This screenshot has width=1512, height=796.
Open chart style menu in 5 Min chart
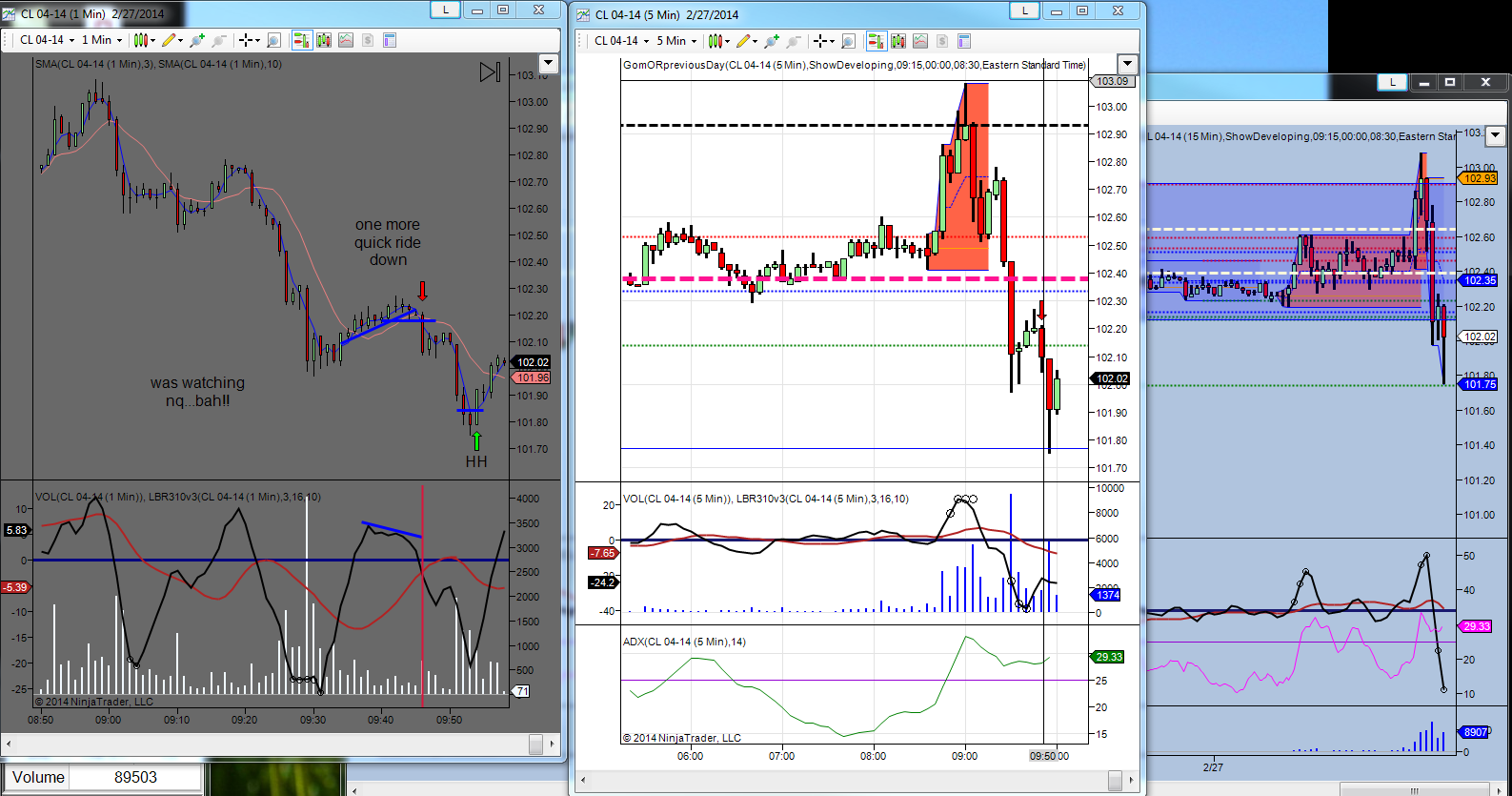point(718,41)
